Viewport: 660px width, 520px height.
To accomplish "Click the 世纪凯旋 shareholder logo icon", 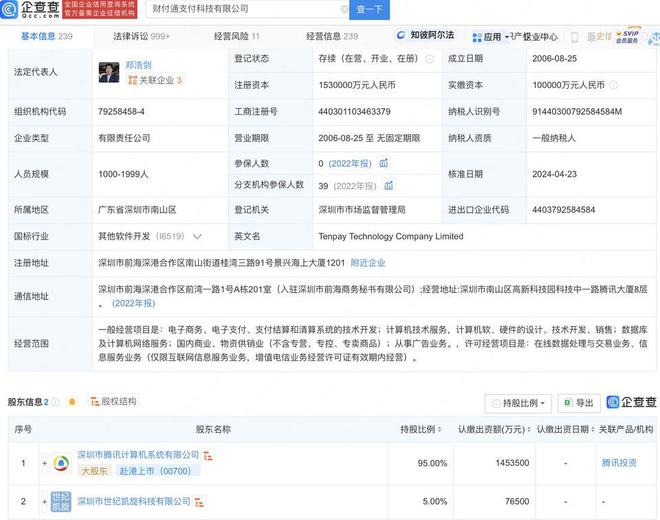I will (x=61, y=501).
